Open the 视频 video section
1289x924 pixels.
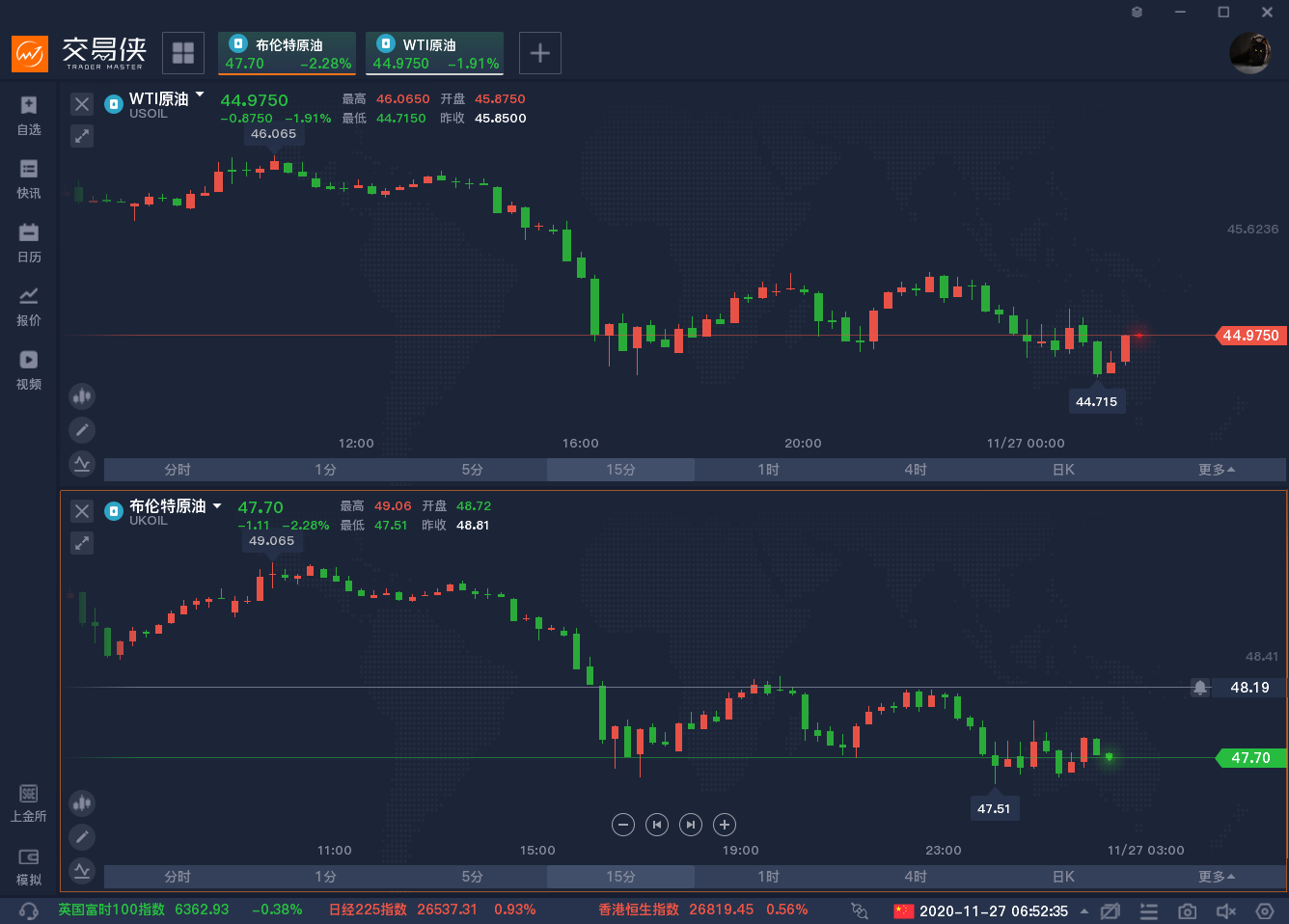click(x=29, y=369)
